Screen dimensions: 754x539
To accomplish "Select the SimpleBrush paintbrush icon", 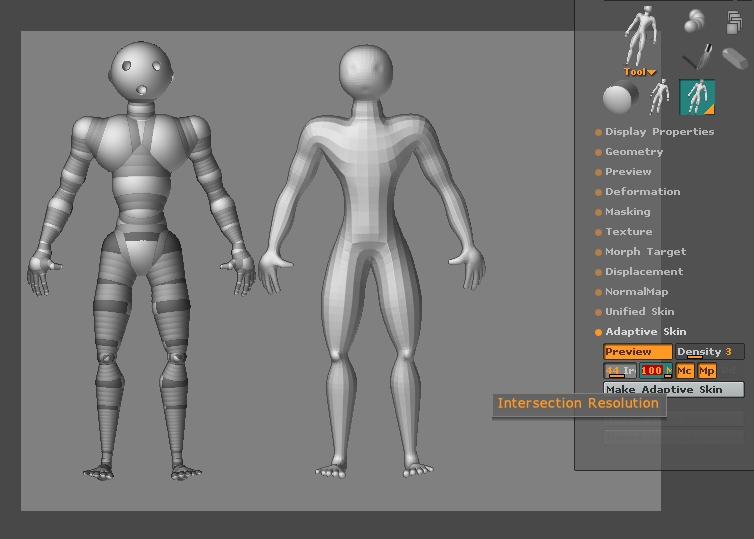I will 698,56.
